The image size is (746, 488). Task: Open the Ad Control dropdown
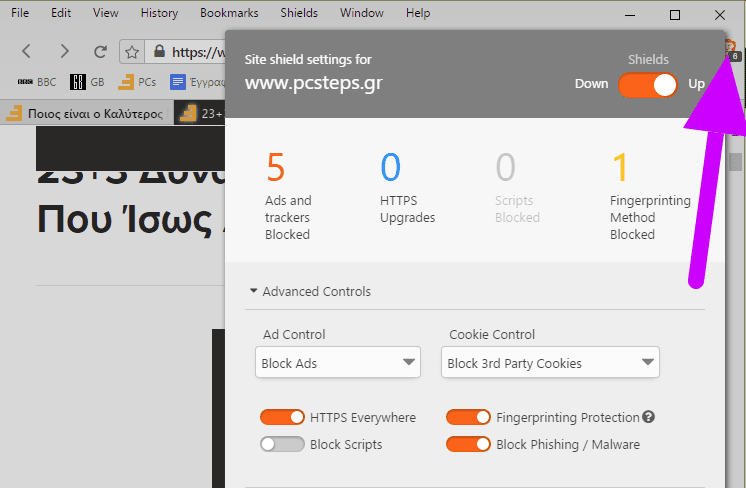(338, 362)
